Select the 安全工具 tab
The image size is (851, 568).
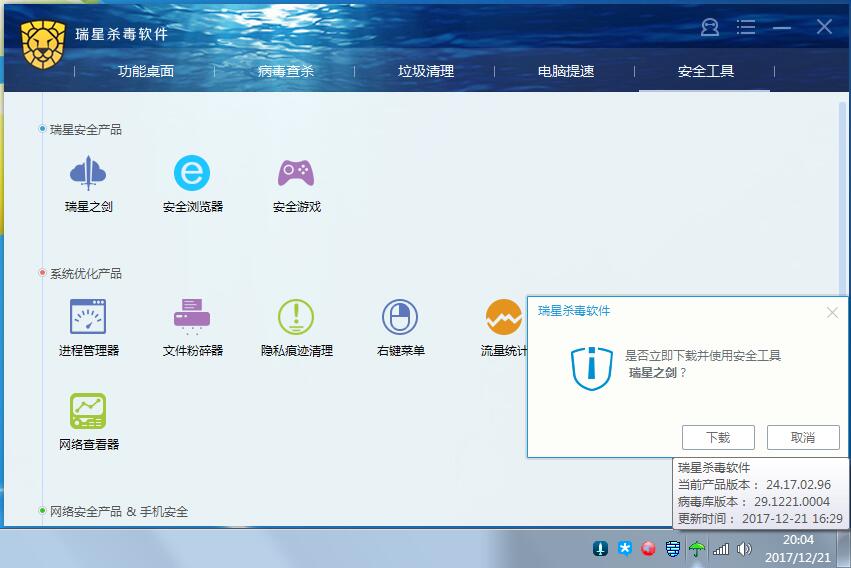point(706,71)
